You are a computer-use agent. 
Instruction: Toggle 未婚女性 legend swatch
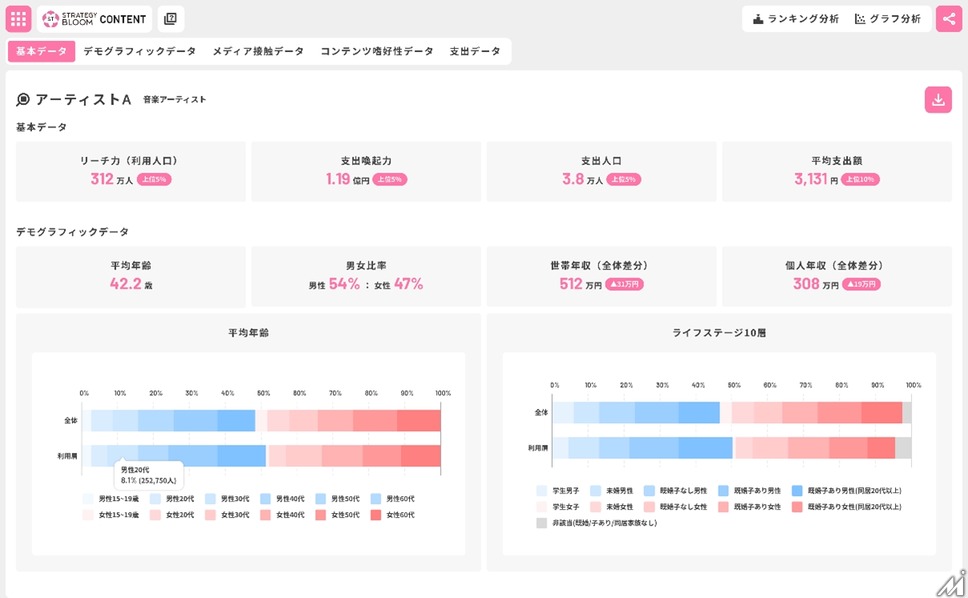click(x=595, y=507)
